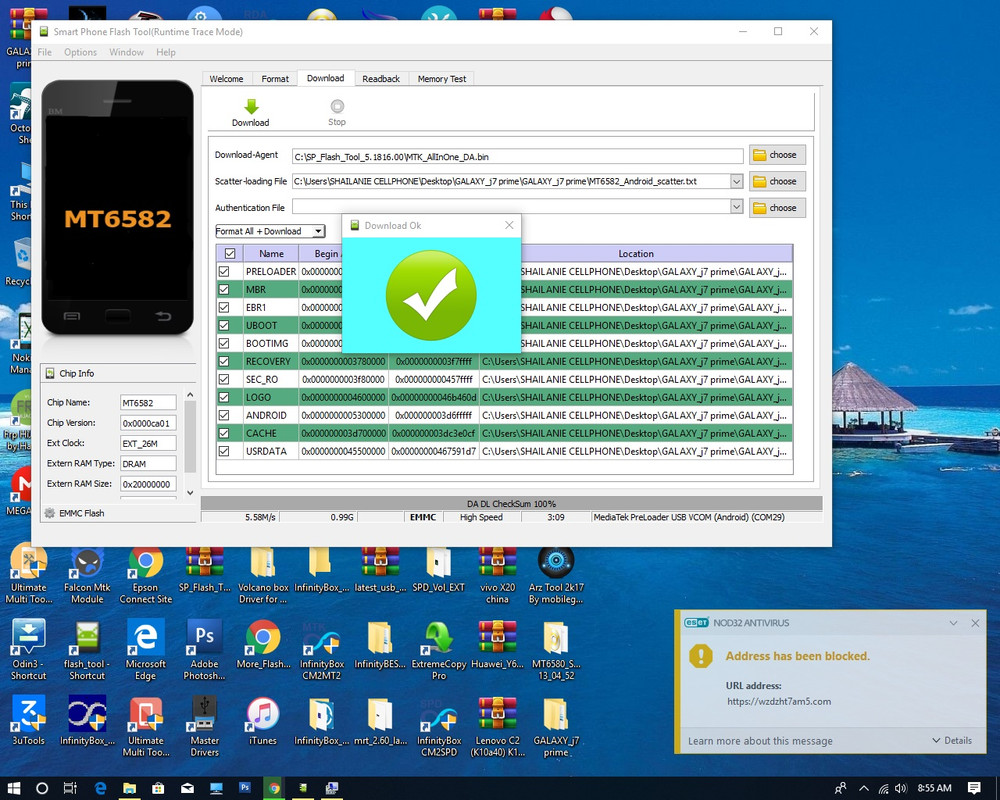1000x800 pixels.
Task: Click Chip Info panel scrollbar down arrow
Action: click(x=190, y=493)
